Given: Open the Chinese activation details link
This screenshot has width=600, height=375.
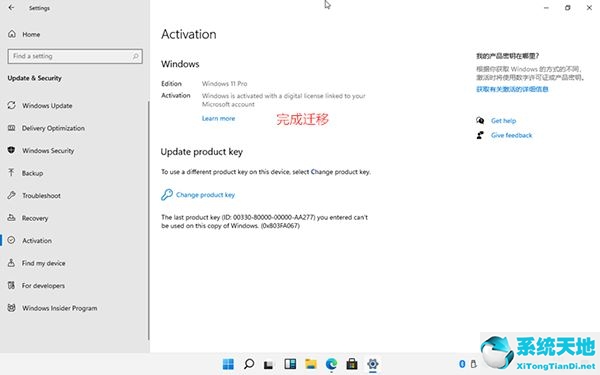Looking at the screenshot, I should [x=512, y=89].
